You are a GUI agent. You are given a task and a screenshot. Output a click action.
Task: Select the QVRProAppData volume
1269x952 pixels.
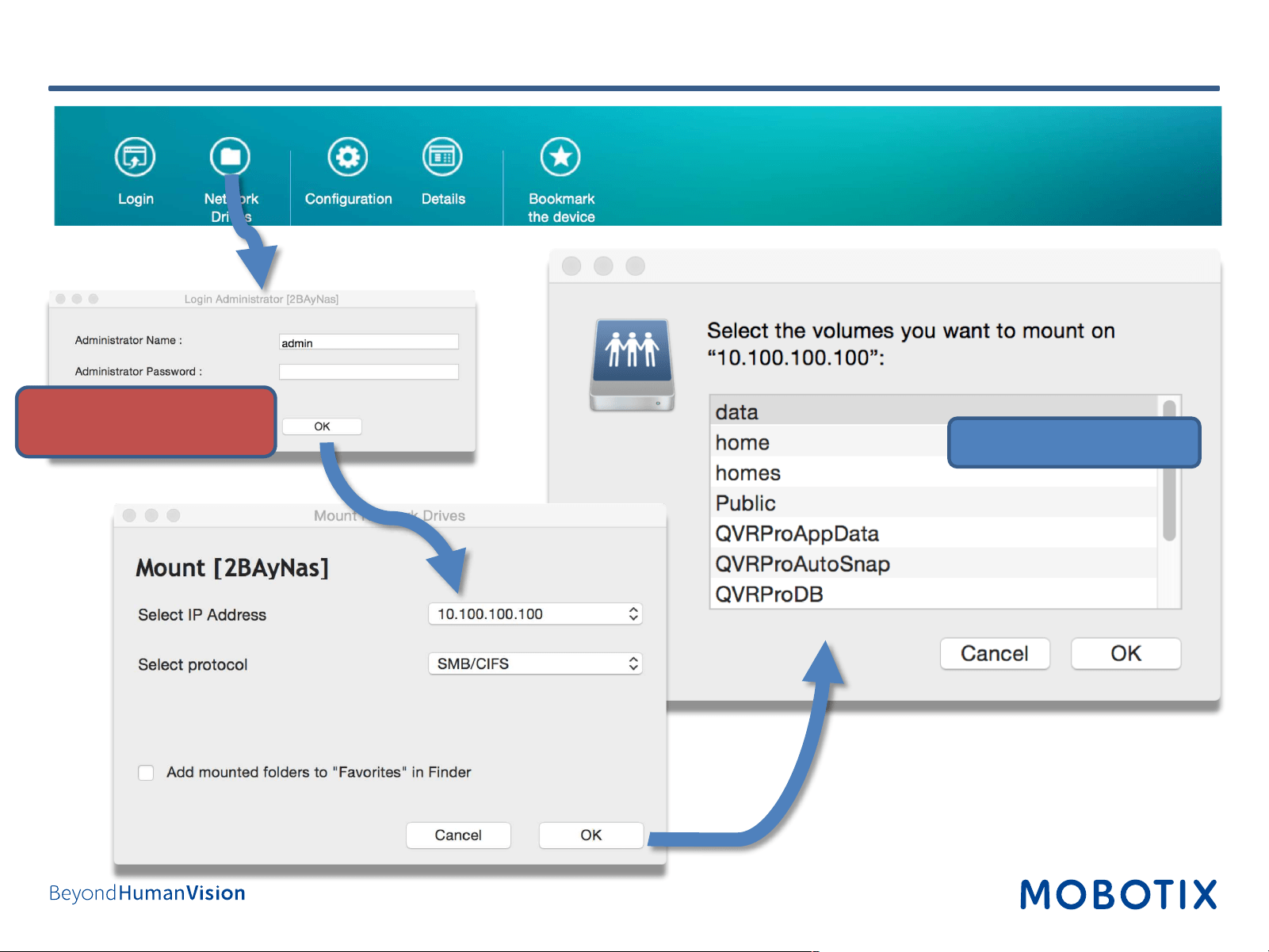[x=934, y=533]
